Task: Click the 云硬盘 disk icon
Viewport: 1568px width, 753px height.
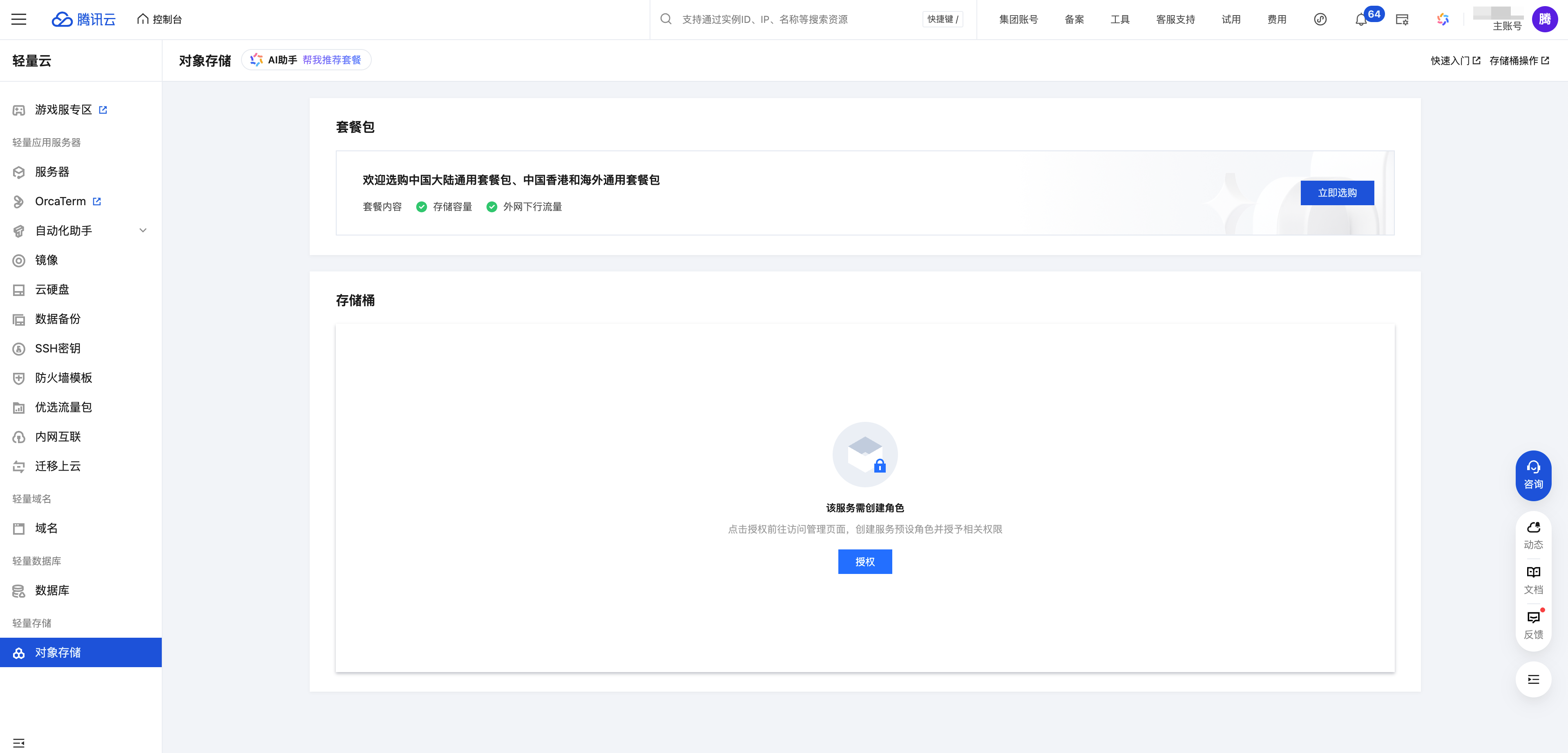Action: [19, 290]
